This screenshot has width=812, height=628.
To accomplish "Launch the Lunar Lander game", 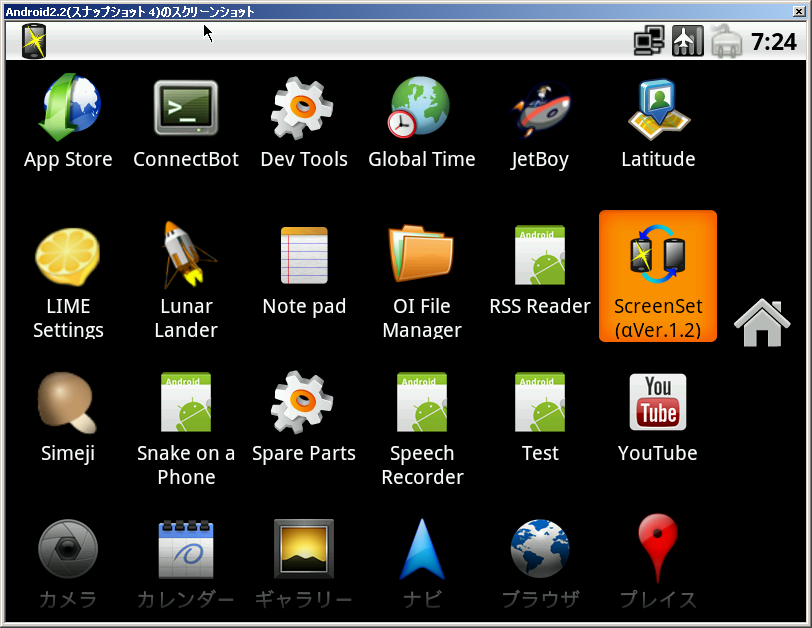I will coord(186,280).
